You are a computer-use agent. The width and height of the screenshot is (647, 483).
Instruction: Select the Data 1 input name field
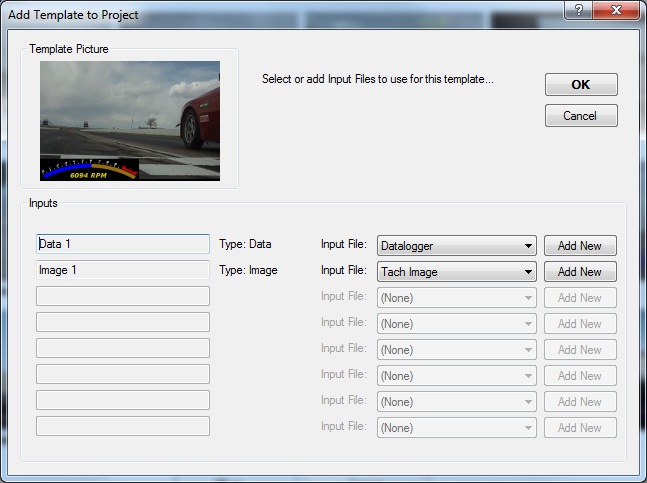coord(122,244)
